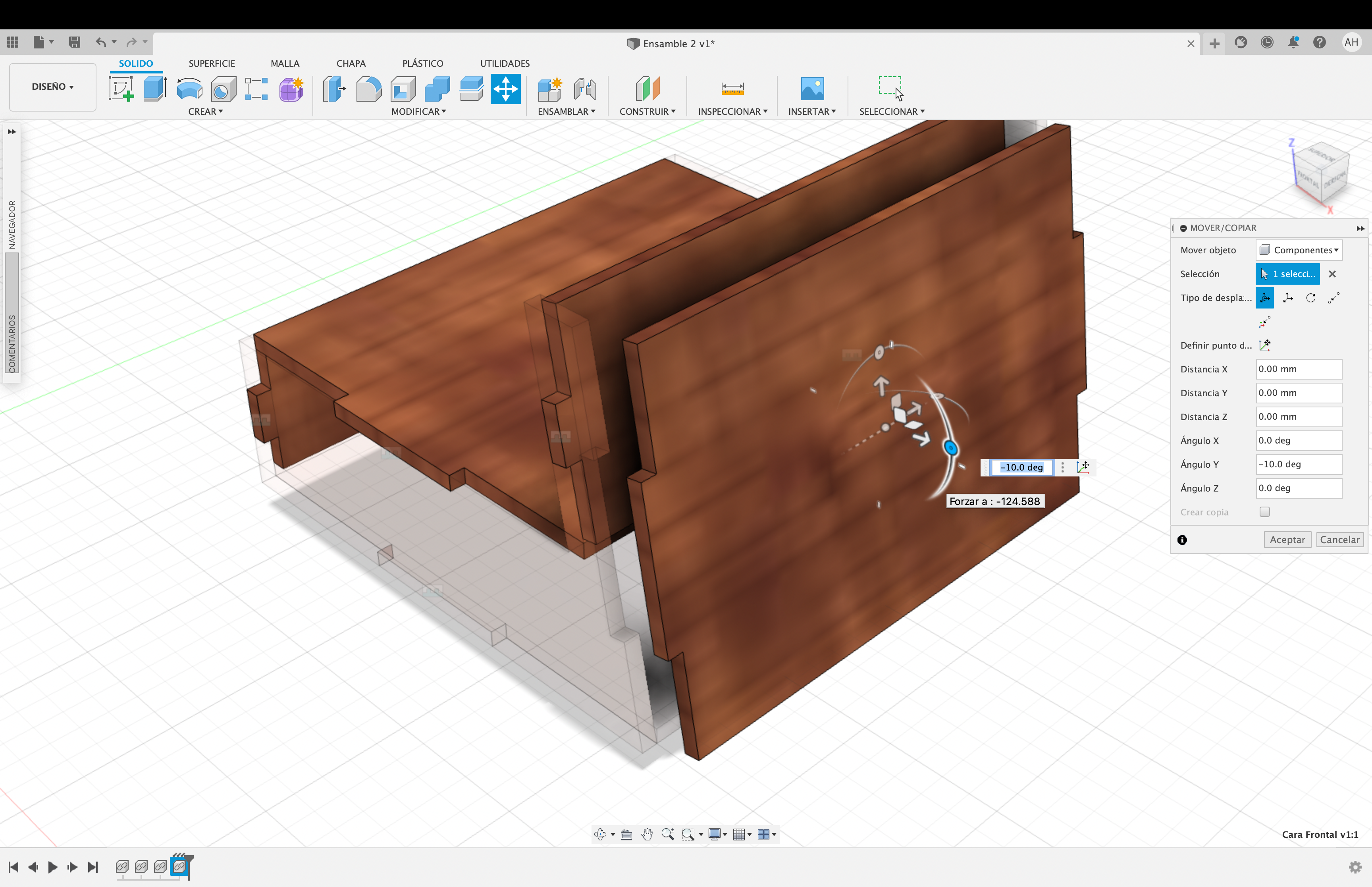Click the Distancia X input field
Screen dimensions: 1372x887
(x=1299, y=369)
